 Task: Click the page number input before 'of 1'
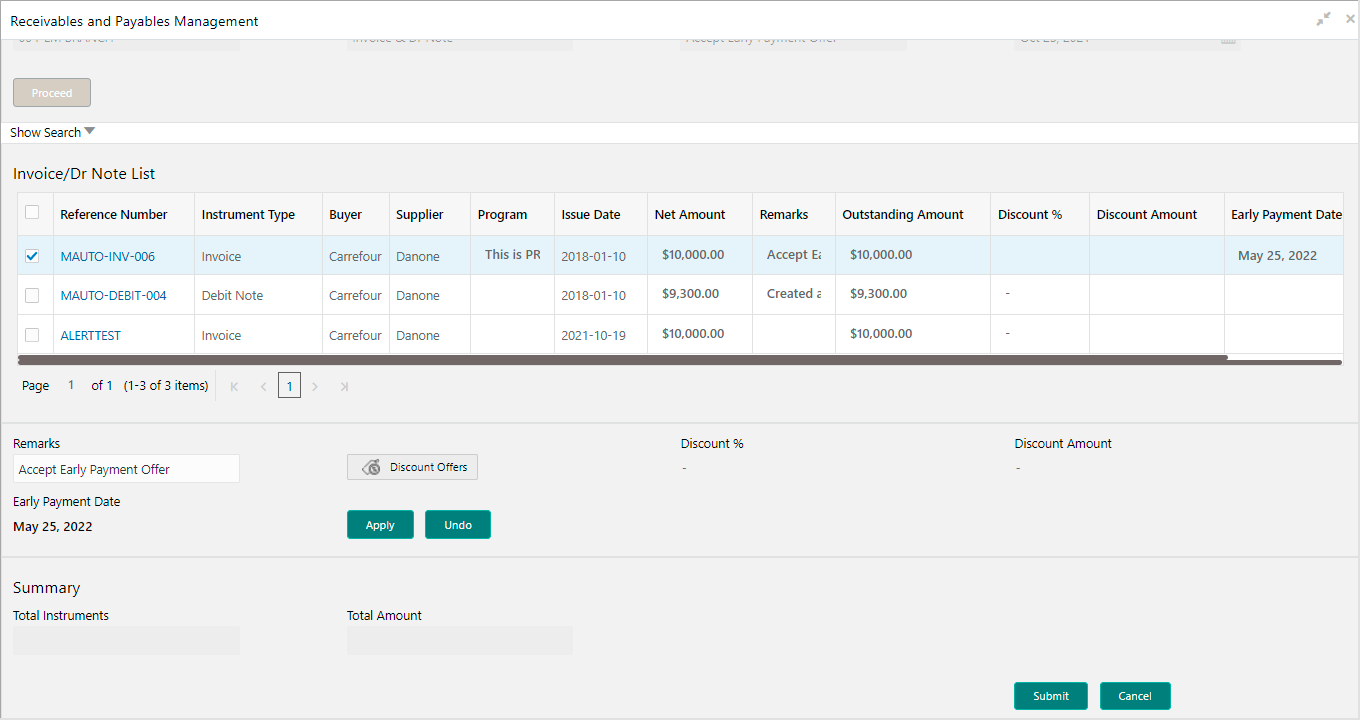[71, 385]
